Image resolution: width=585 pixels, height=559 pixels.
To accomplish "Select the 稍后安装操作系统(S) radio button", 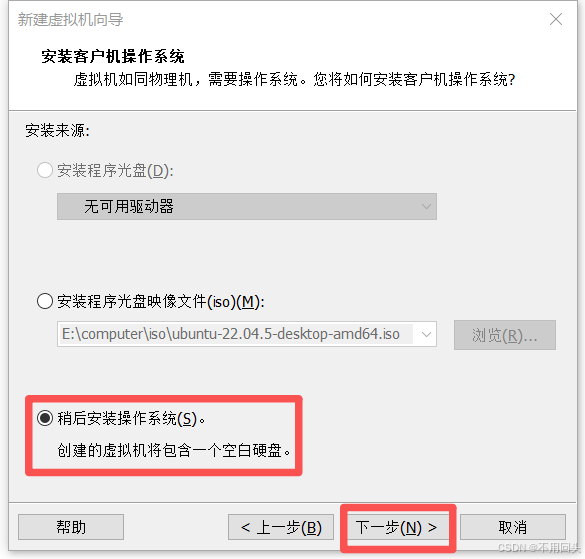I will [45, 418].
